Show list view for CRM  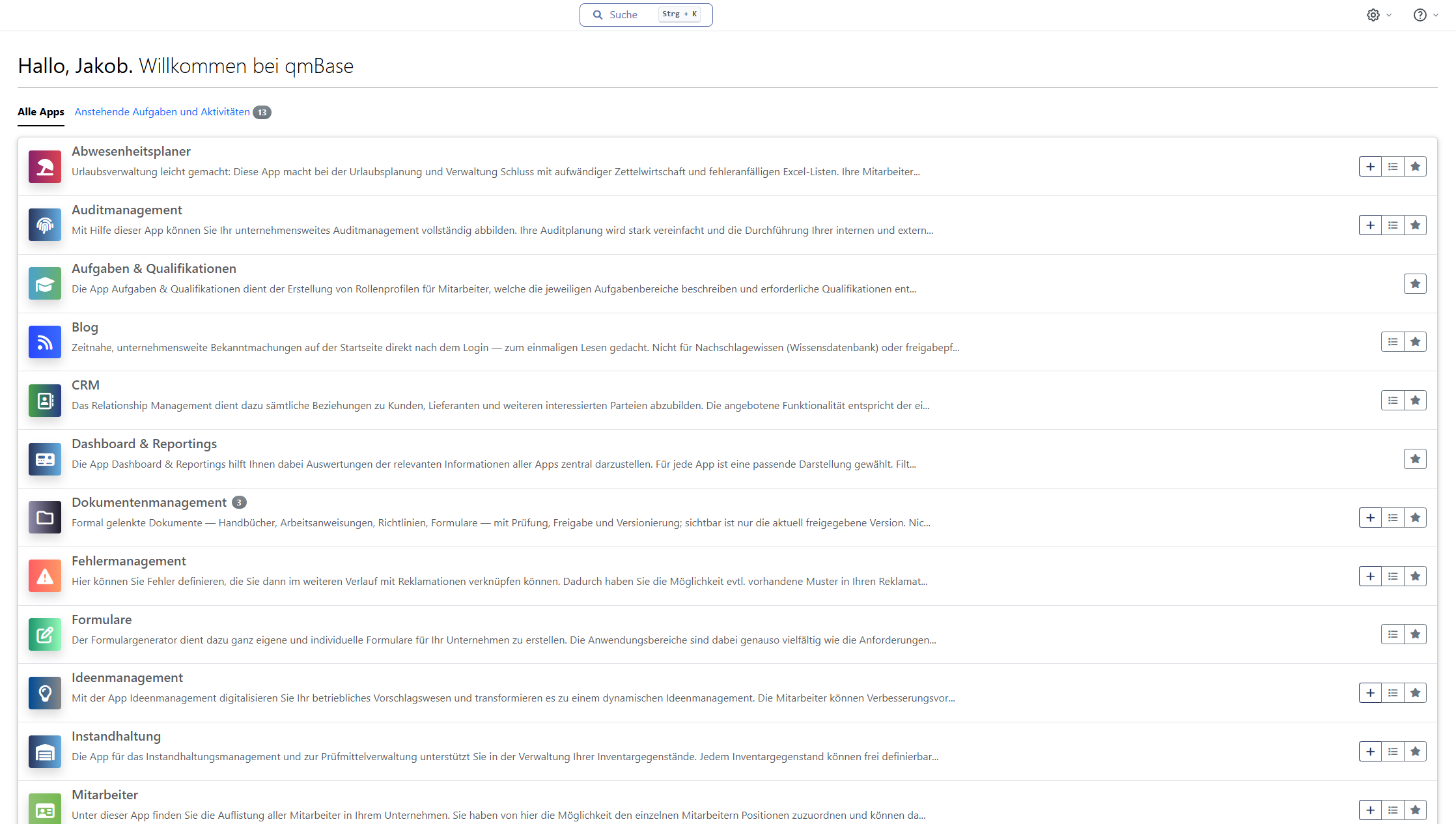click(x=1393, y=401)
